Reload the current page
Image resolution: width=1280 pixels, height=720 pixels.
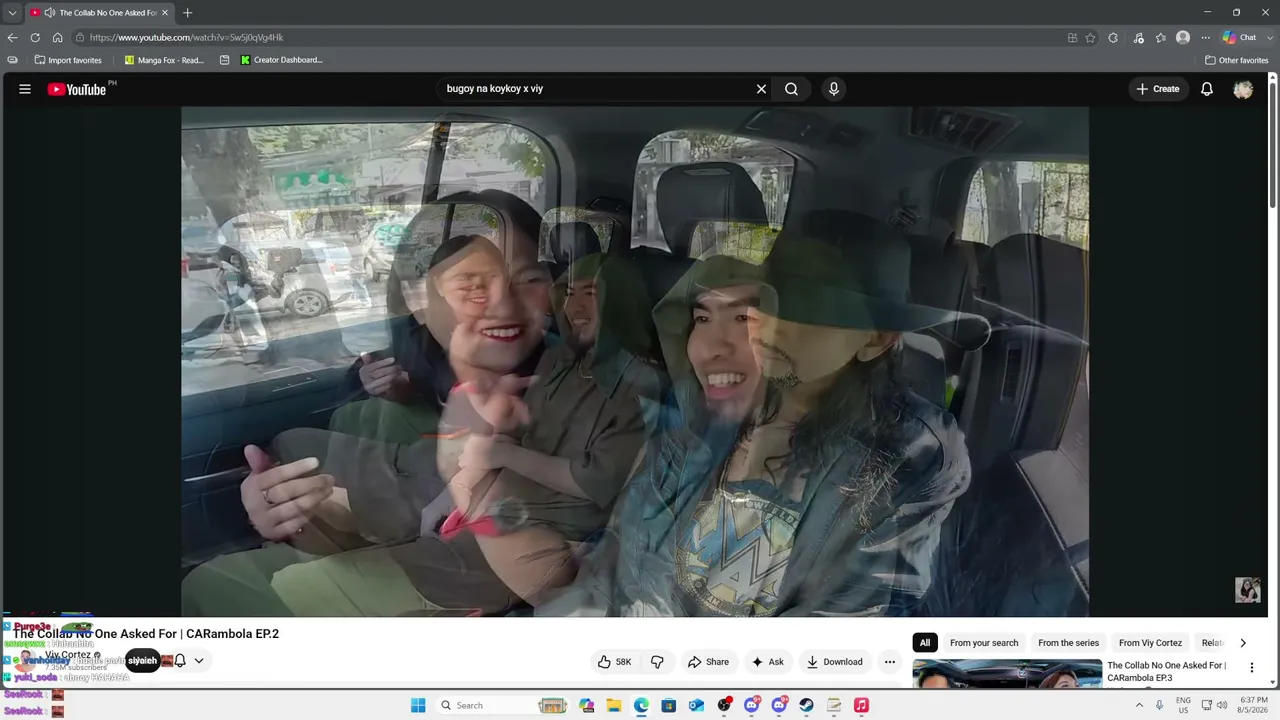(35, 38)
